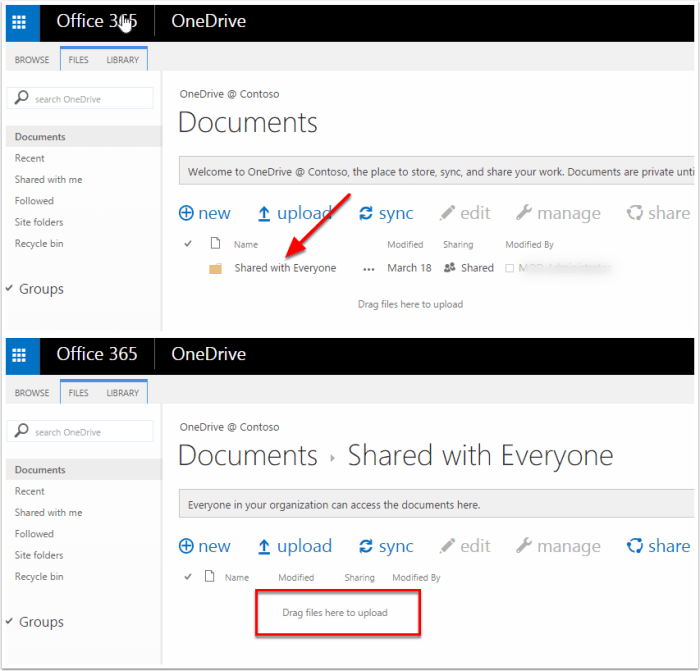
Task: Toggle select-all checkmark in bottom panel list
Action: tap(188, 577)
